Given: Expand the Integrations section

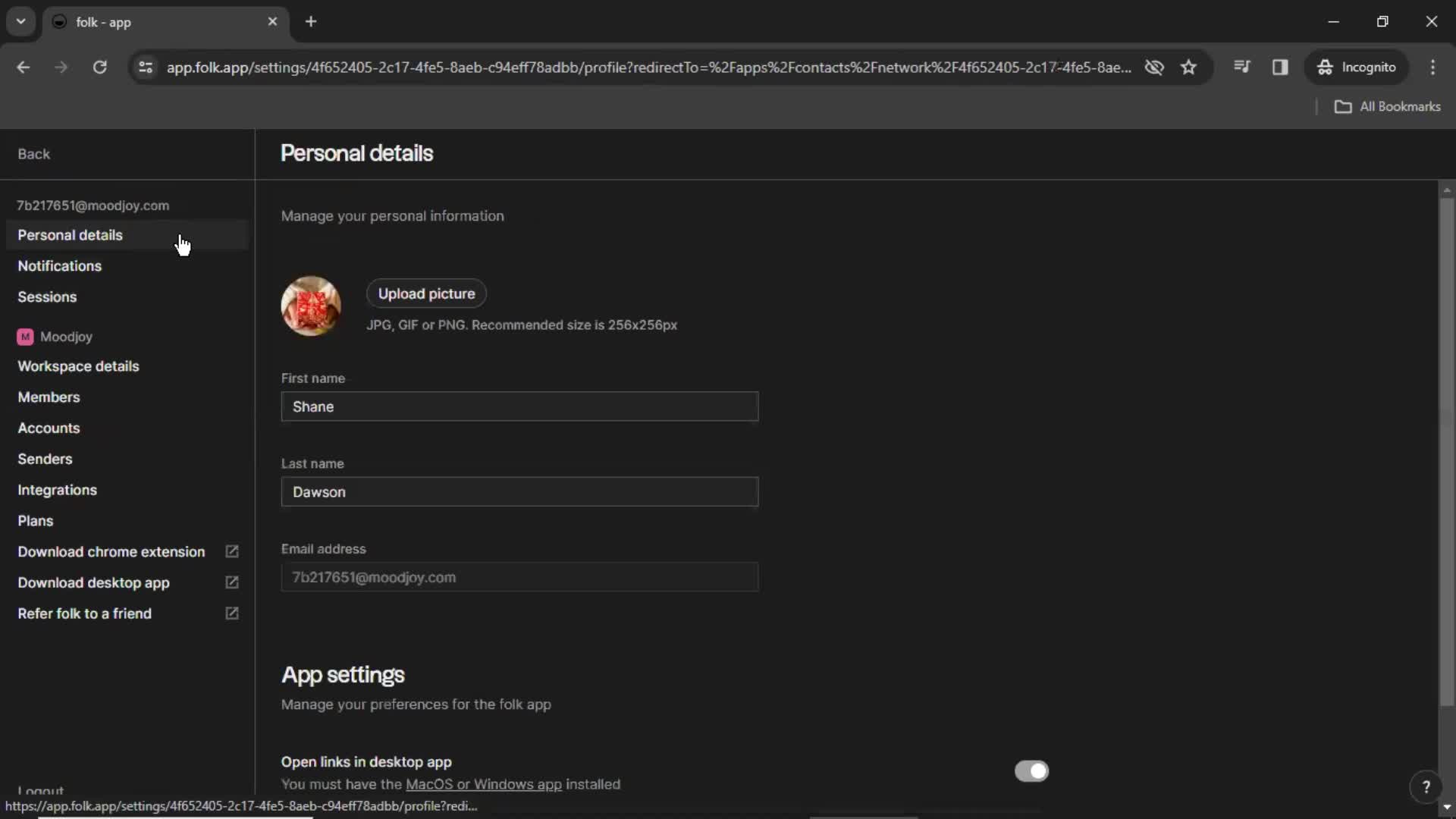Looking at the screenshot, I should 57,489.
